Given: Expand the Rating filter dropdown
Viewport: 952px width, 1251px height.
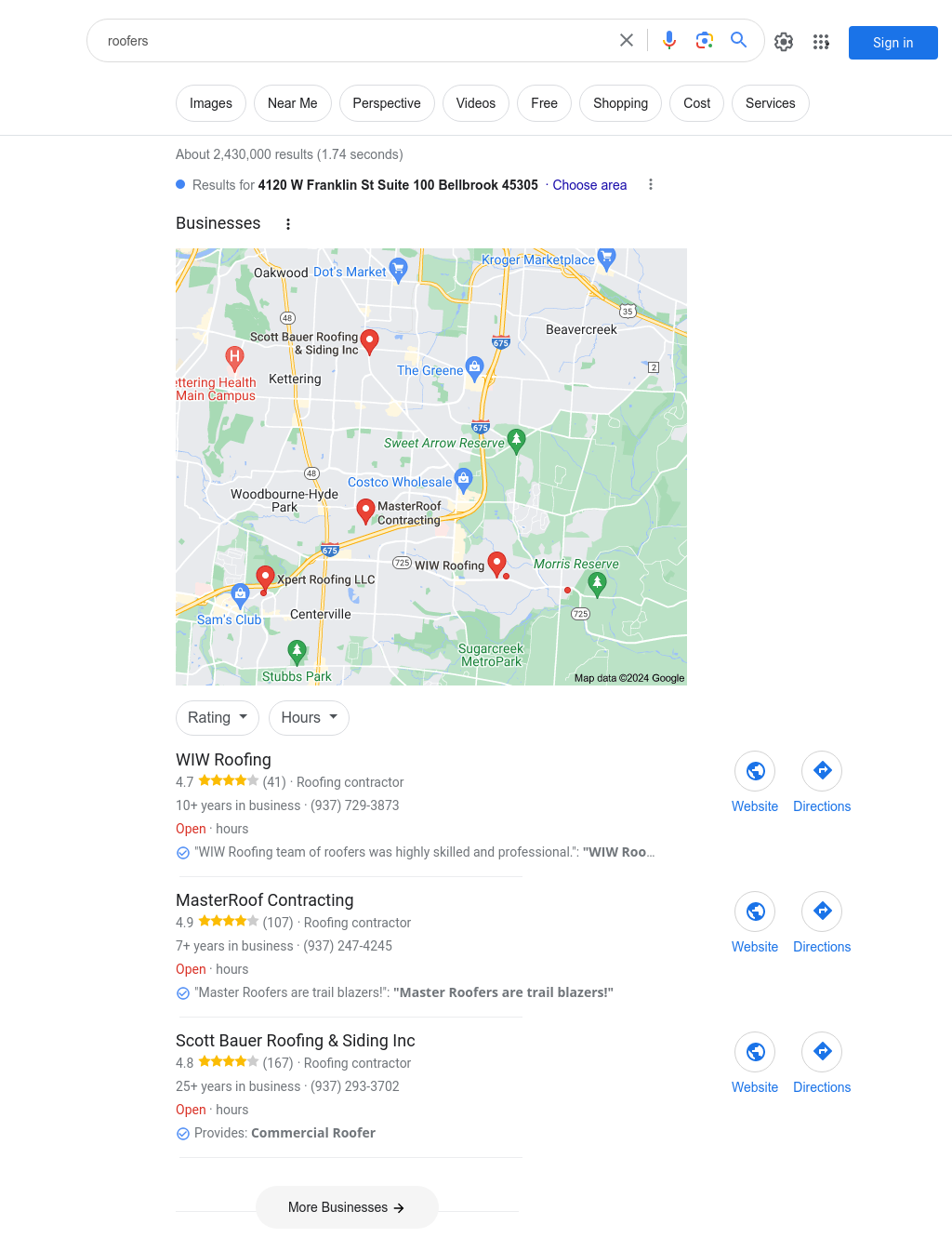Looking at the screenshot, I should (218, 718).
